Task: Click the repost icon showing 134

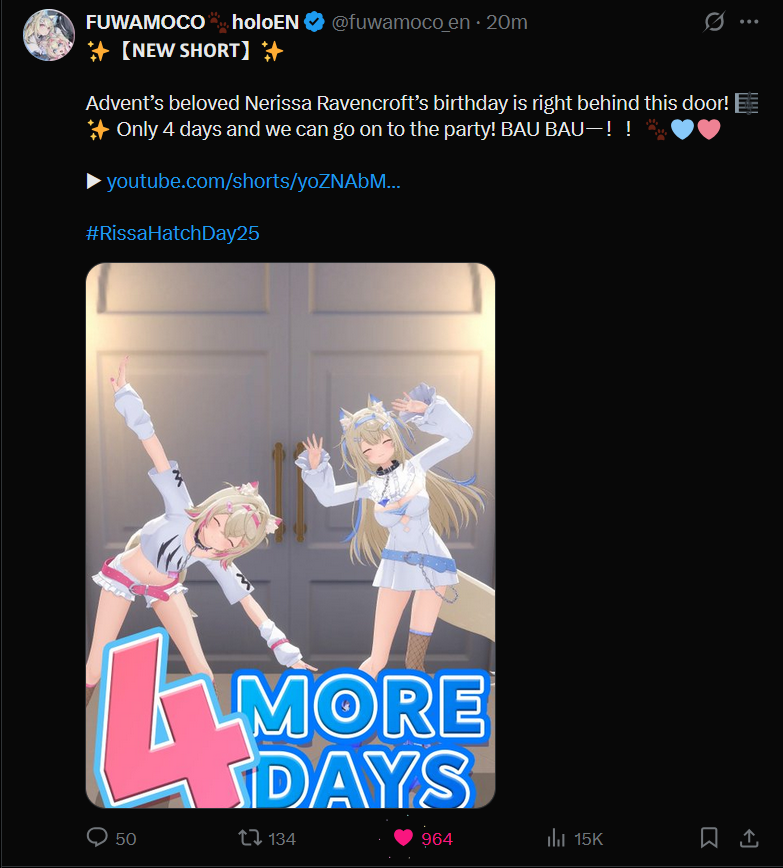Action: coord(250,838)
